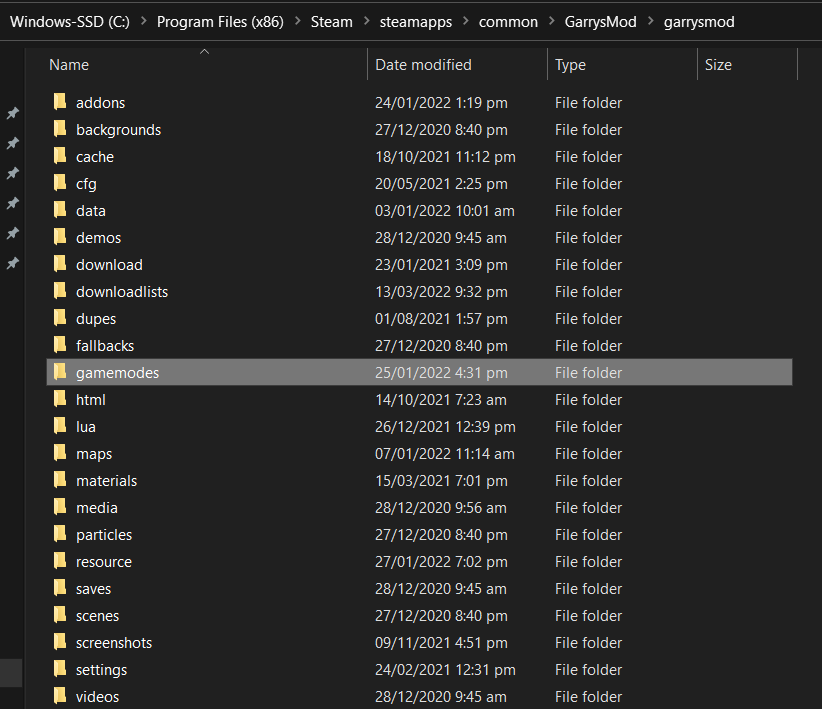Expand chevron after Windows-SSD (C:) breadcrumb
Viewport: 822px width, 709px height.
point(144,22)
